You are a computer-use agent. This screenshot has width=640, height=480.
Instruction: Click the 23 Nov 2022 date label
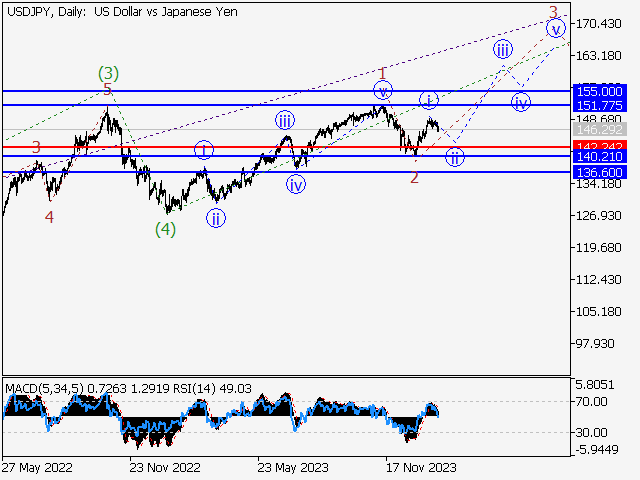165,467
